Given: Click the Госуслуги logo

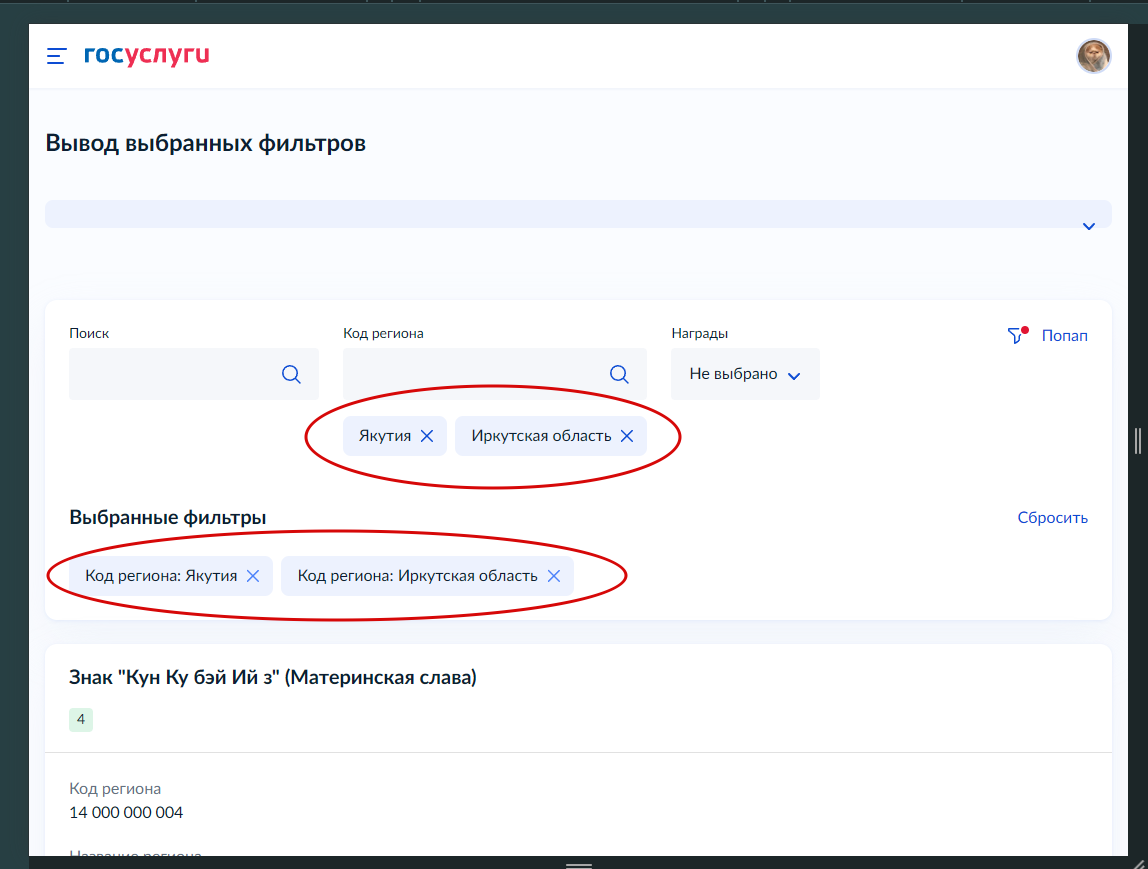Looking at the screenshot, I should [146, 56].
